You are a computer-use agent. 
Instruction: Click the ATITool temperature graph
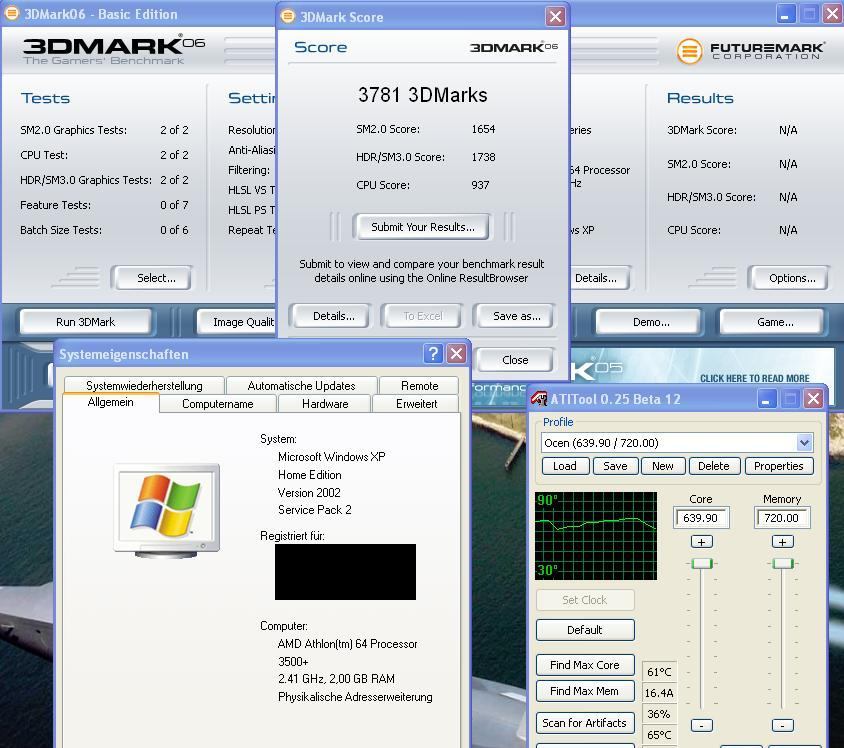[x=596, y=536]
